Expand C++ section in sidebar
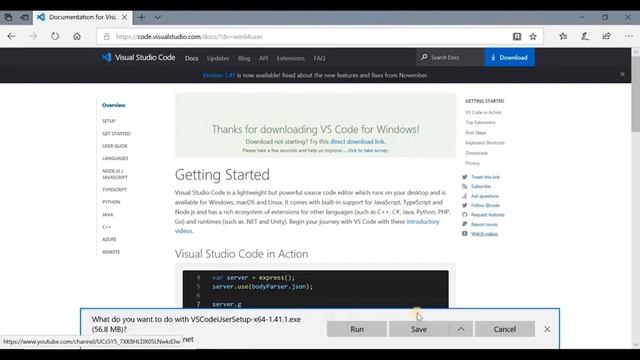 coord(107,227)
